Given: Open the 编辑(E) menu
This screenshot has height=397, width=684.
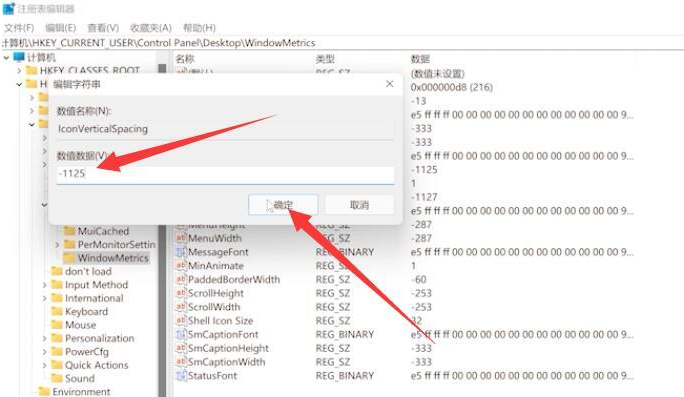Looking at the screenshot, I should [x=61, y=28].
